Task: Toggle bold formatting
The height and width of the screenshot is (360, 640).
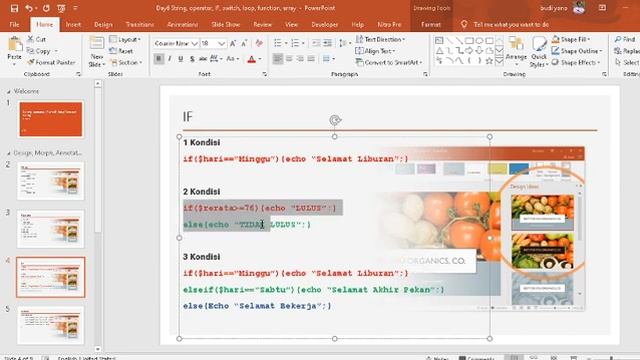Action: [158, 59]
